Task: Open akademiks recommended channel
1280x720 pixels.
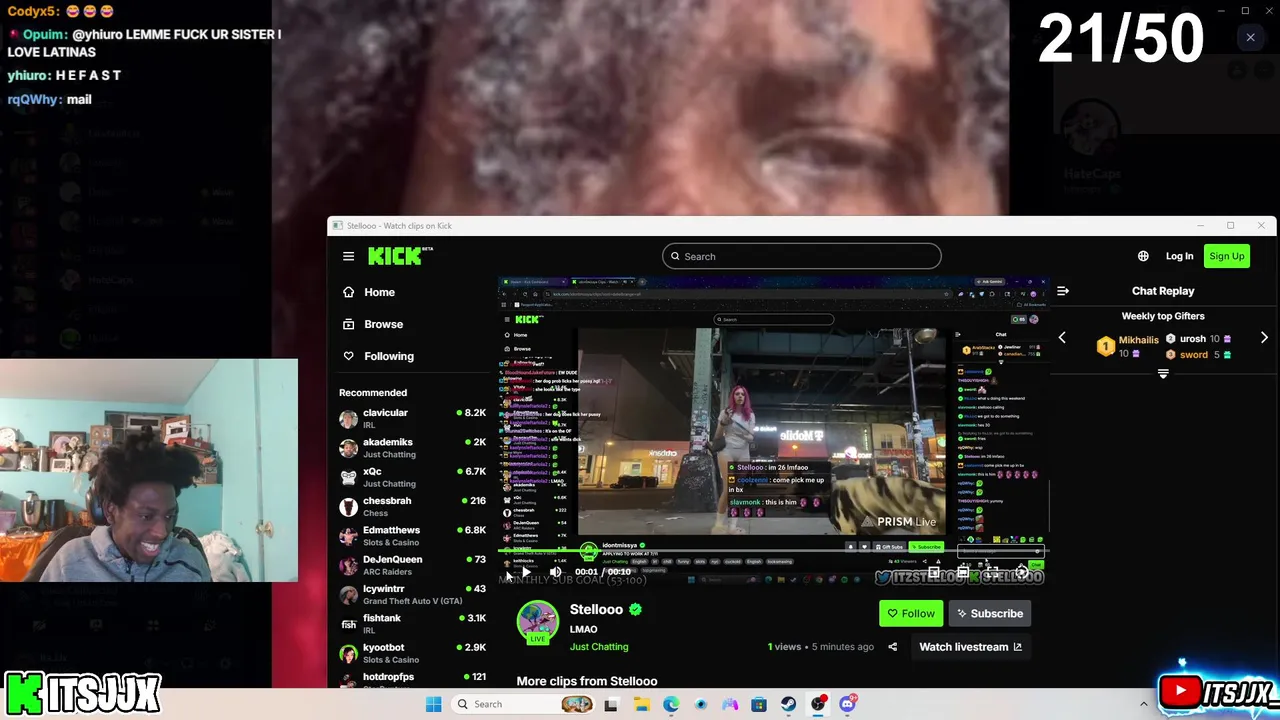Action: point(412,448)
